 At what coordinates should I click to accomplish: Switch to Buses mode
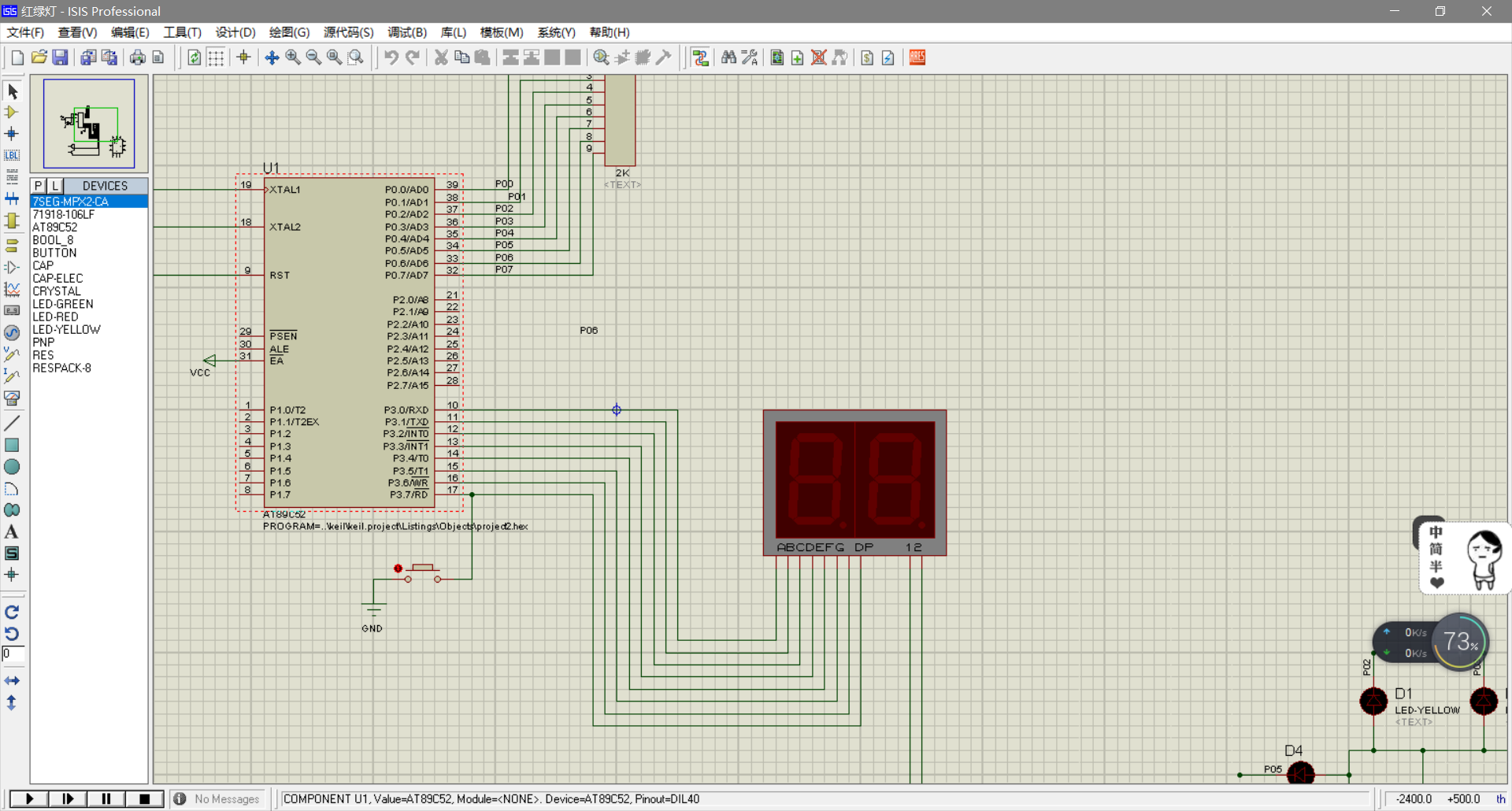click(x=12, y=198)
